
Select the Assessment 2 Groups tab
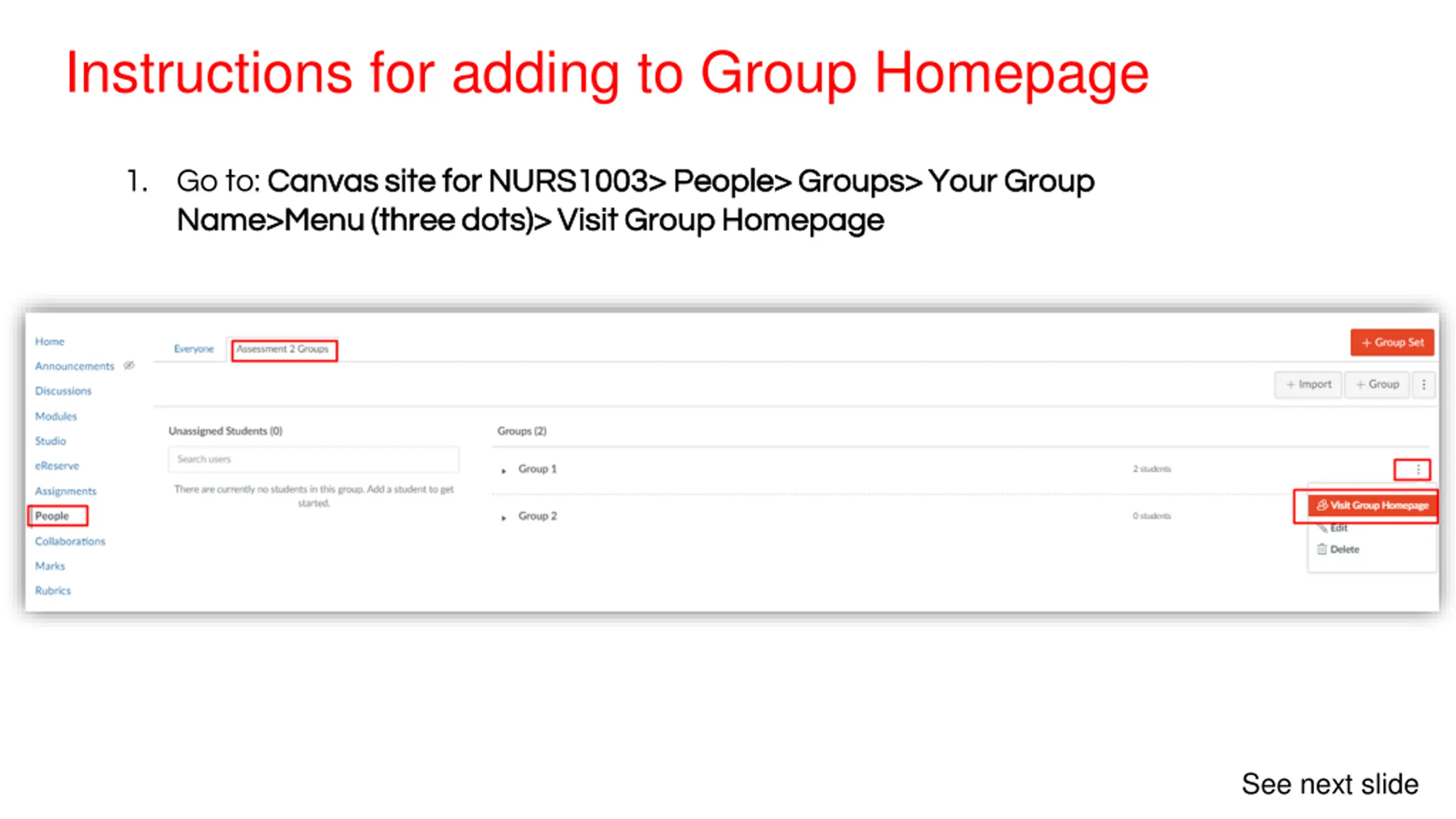(283, 349)
